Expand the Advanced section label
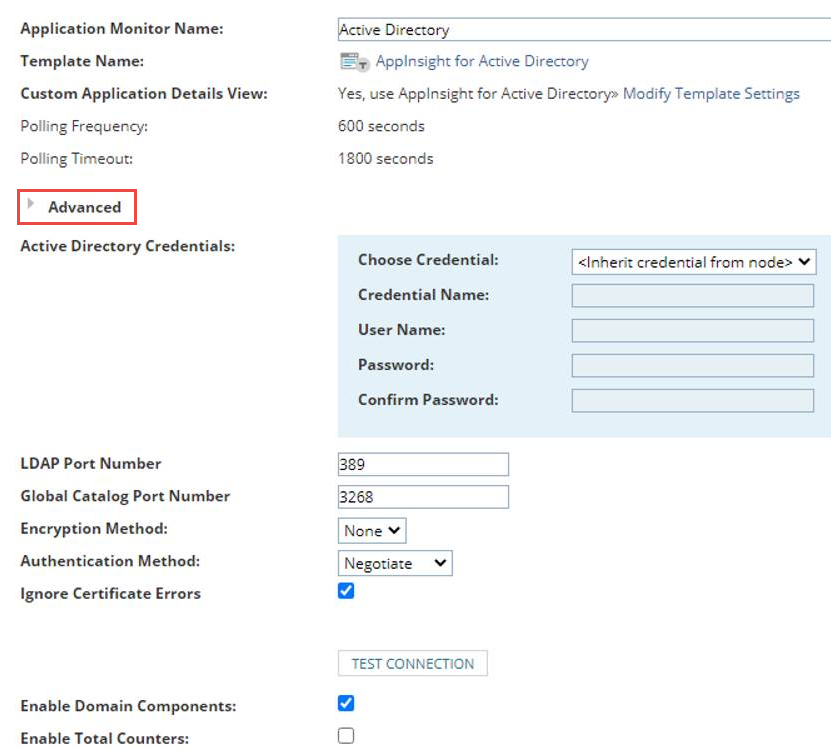The width and height of the screenshot is (831, 749). click(85, 207)
